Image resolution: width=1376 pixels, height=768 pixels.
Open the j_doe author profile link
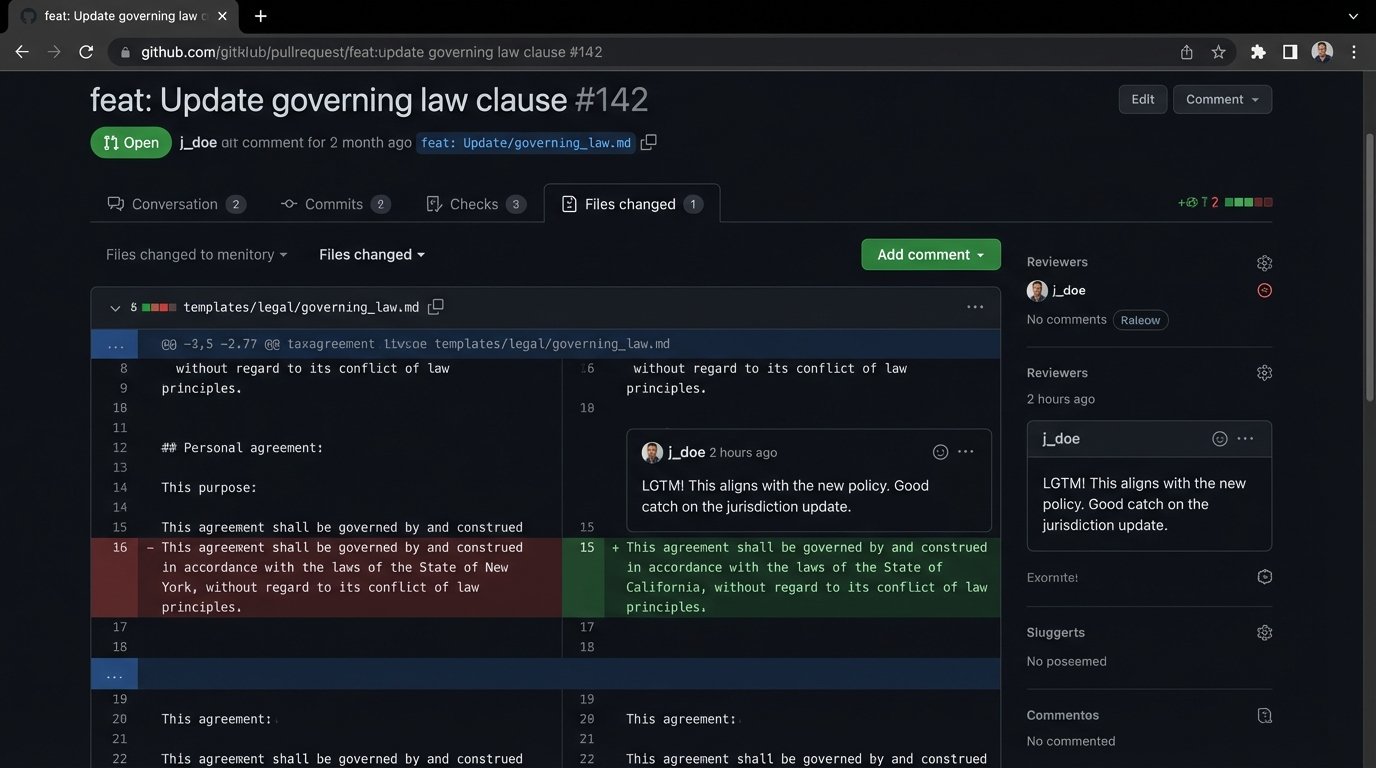pyautogui.click(x=198, y=143)
